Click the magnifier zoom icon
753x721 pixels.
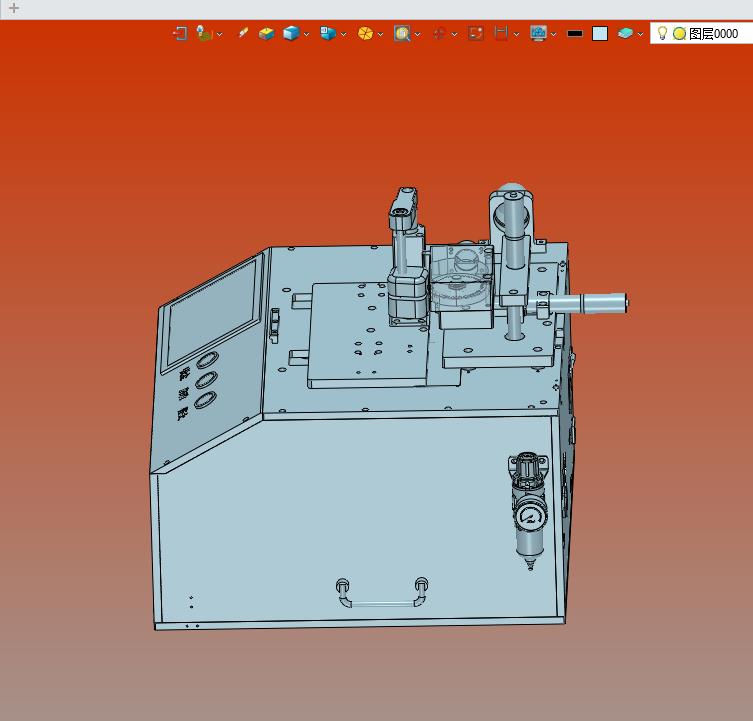402,34
